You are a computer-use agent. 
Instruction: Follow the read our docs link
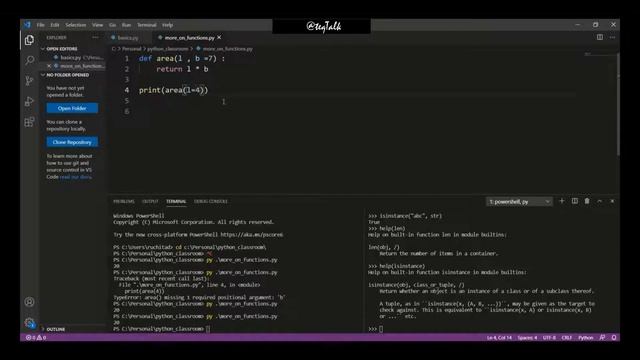(76, 177)
